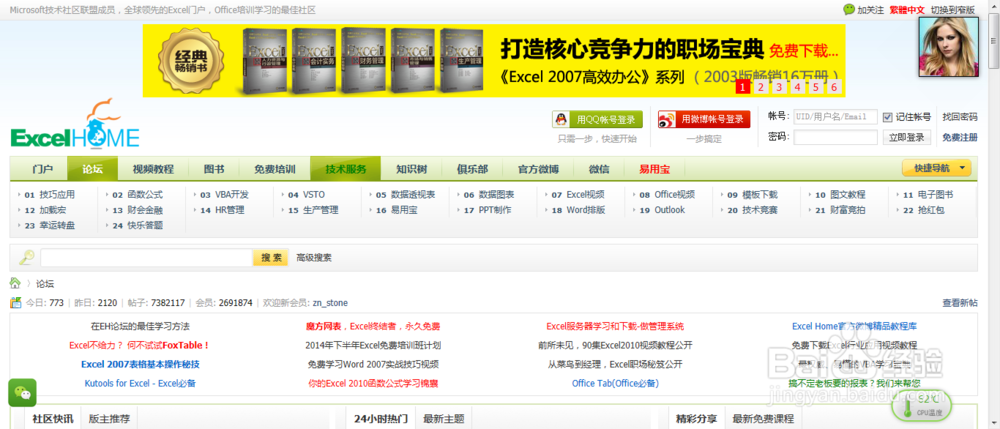Open the 19 Outlook board
1000x429 pixels.
point(662,210)
